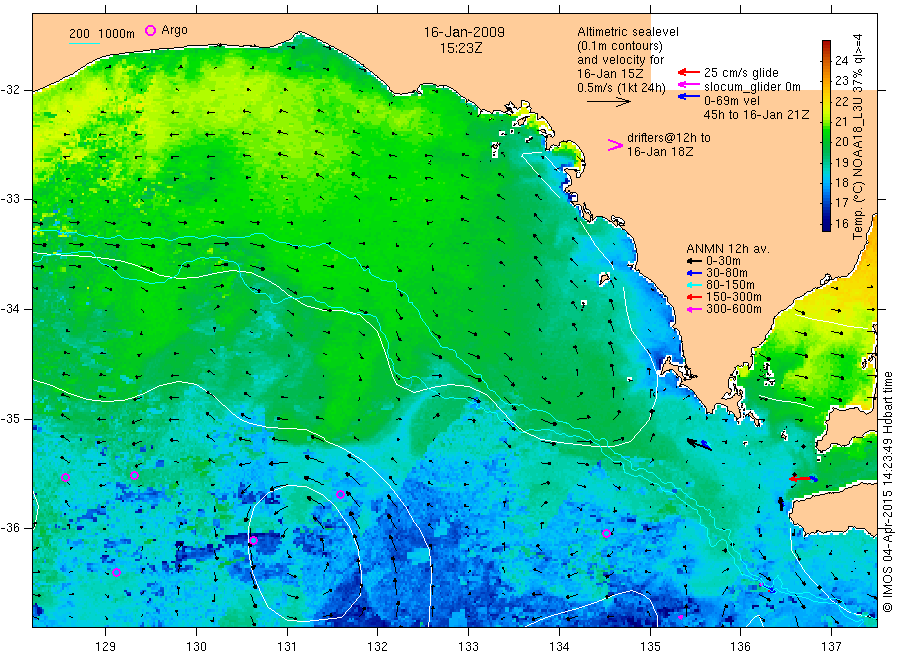Screen dimensions: 900x660
Task: Select the magenta 300-600m ANMN arrow
Action: [695, 309]
